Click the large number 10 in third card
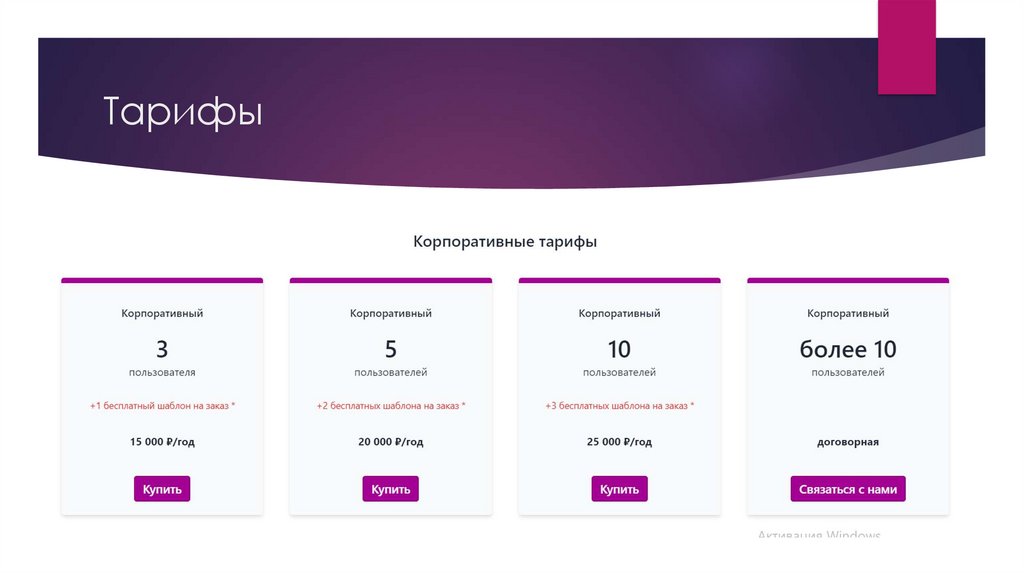This screenshot has height=574, width=1024. tap(619, 349)
